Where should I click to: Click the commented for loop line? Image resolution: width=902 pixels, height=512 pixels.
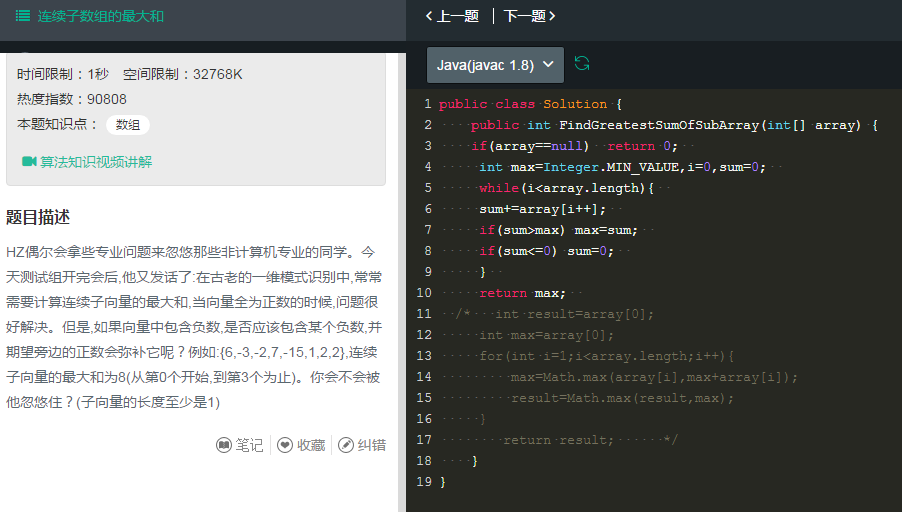pos(606,356)
